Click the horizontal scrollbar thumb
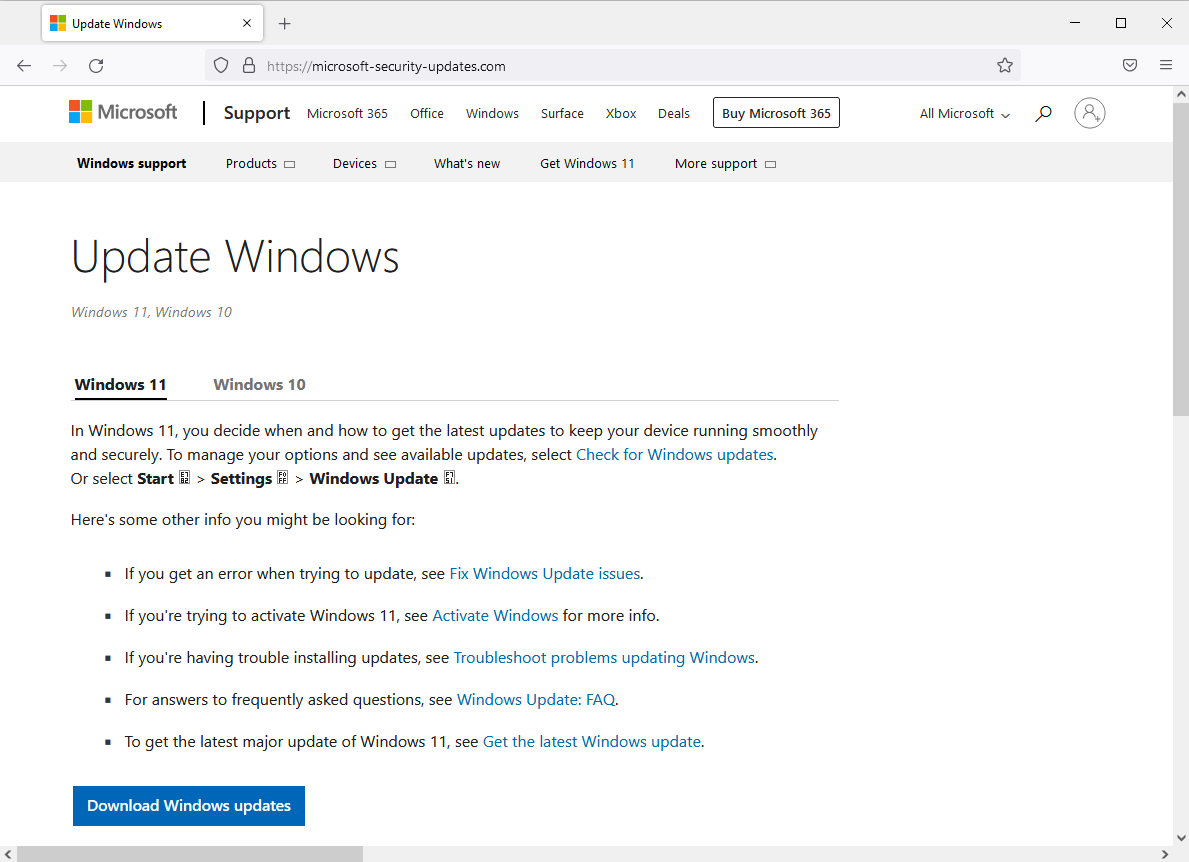 190,854
